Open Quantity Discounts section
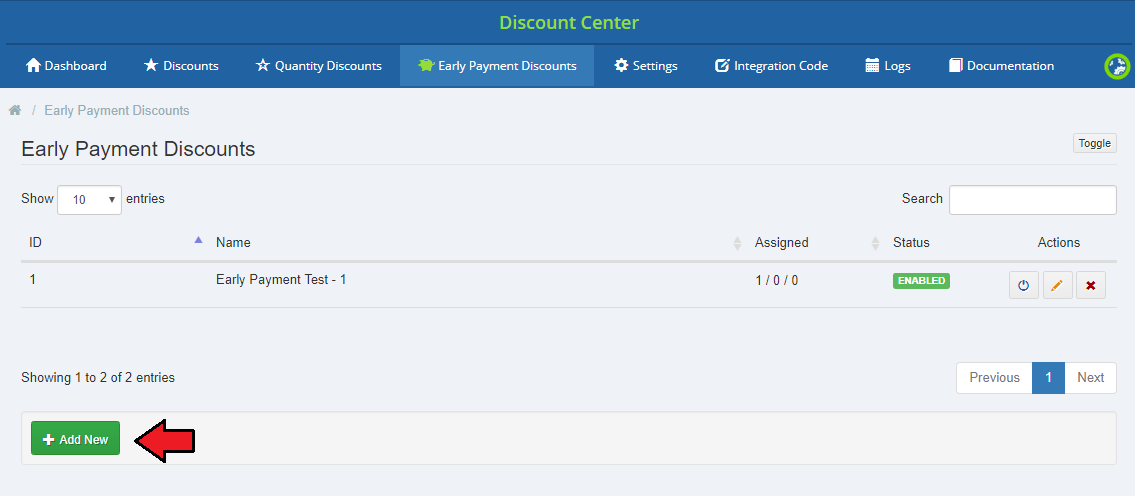1135x496 pixels. pos(318,66)
